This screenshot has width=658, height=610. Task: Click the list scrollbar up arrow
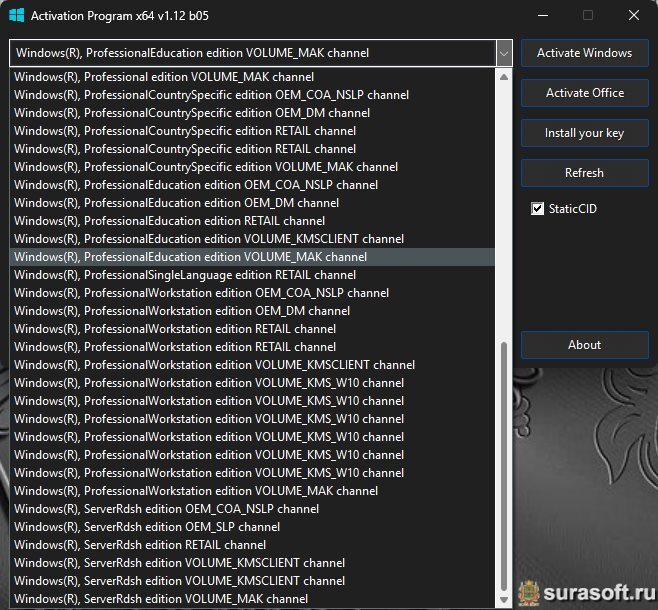pos(504,77)
